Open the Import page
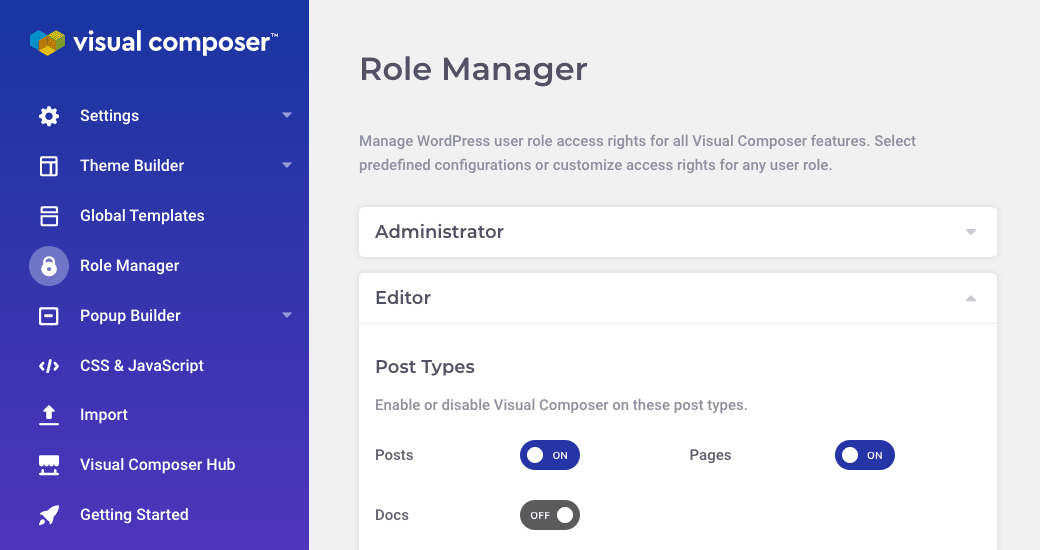 point(103,415)
